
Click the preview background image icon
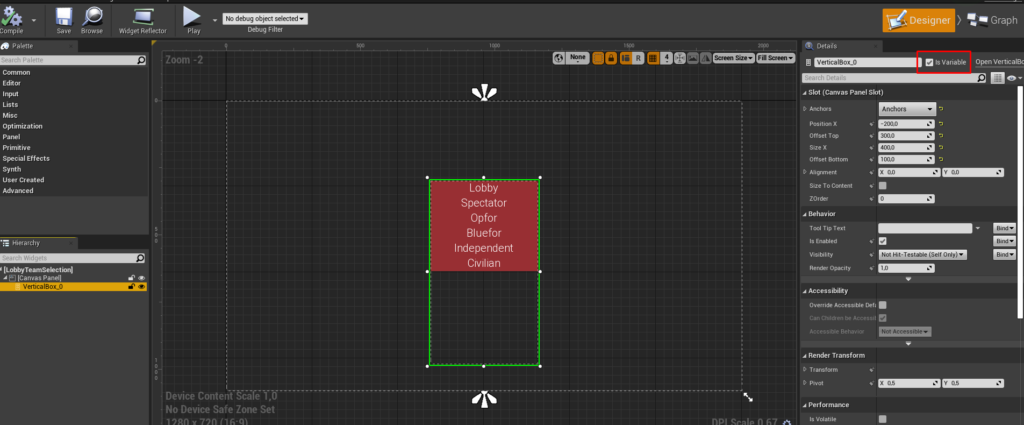click(x=692, y=58)
